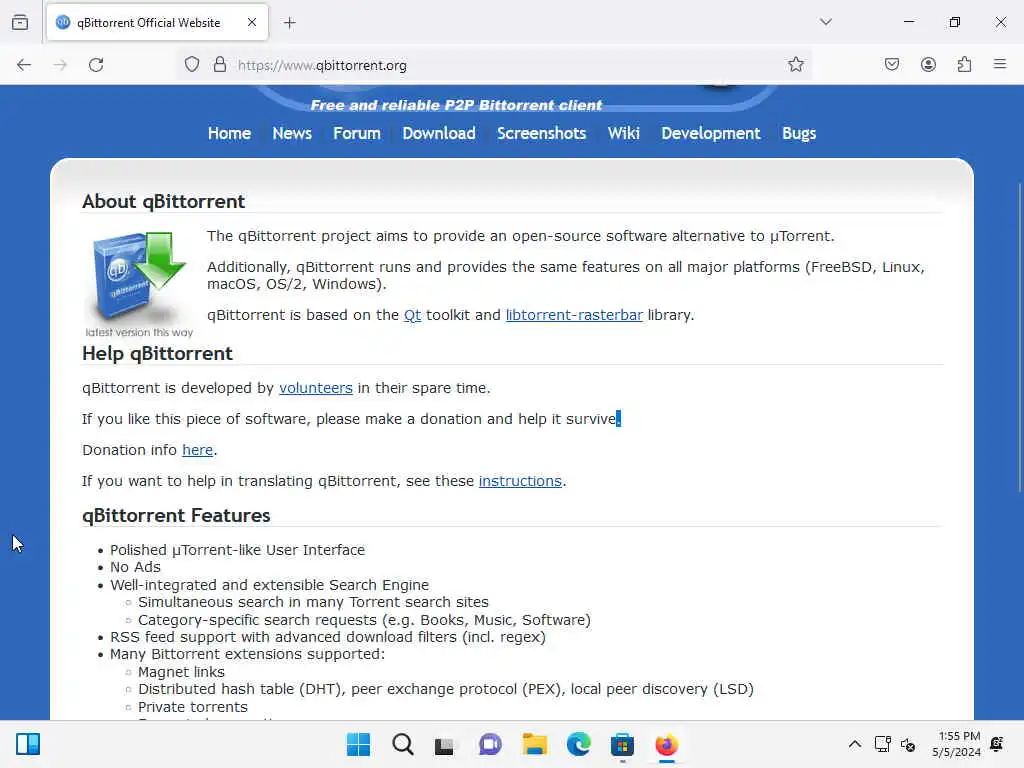The width and height of the screenshot is (1024, 768).
Task: Open the Chat app on taskbar
Action: [490, 744]
